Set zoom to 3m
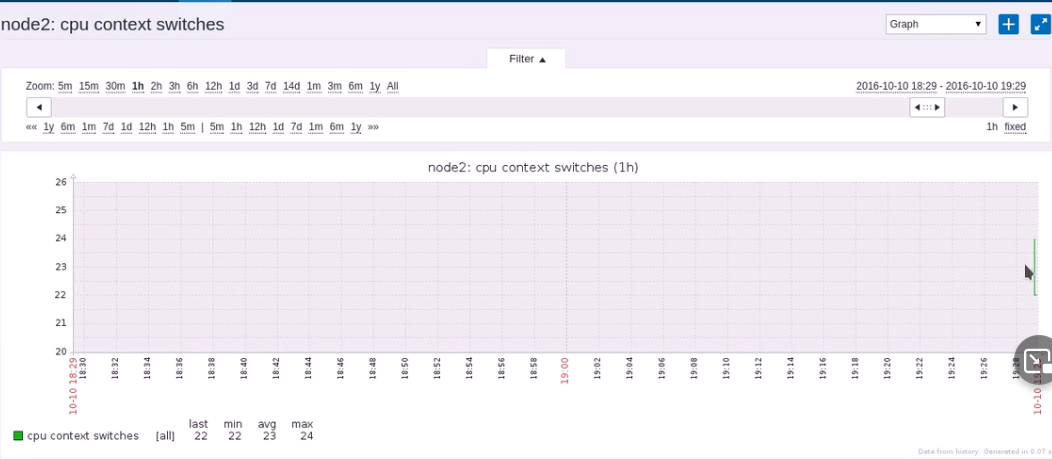This screenshot has width=1052, height=459. pyautogui.click(x=334, y=87)
